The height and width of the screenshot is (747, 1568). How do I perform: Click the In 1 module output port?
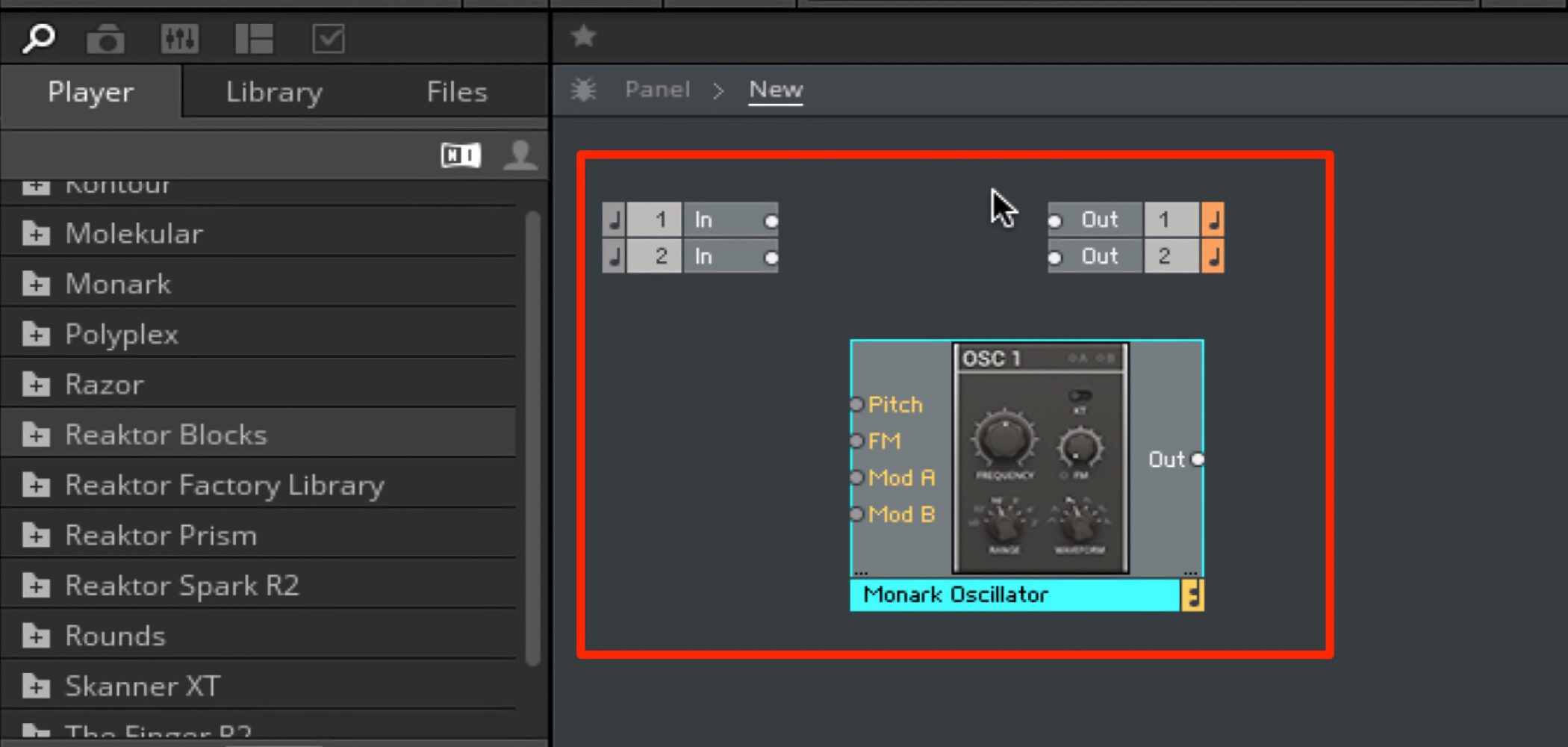(x=771, y=221)
